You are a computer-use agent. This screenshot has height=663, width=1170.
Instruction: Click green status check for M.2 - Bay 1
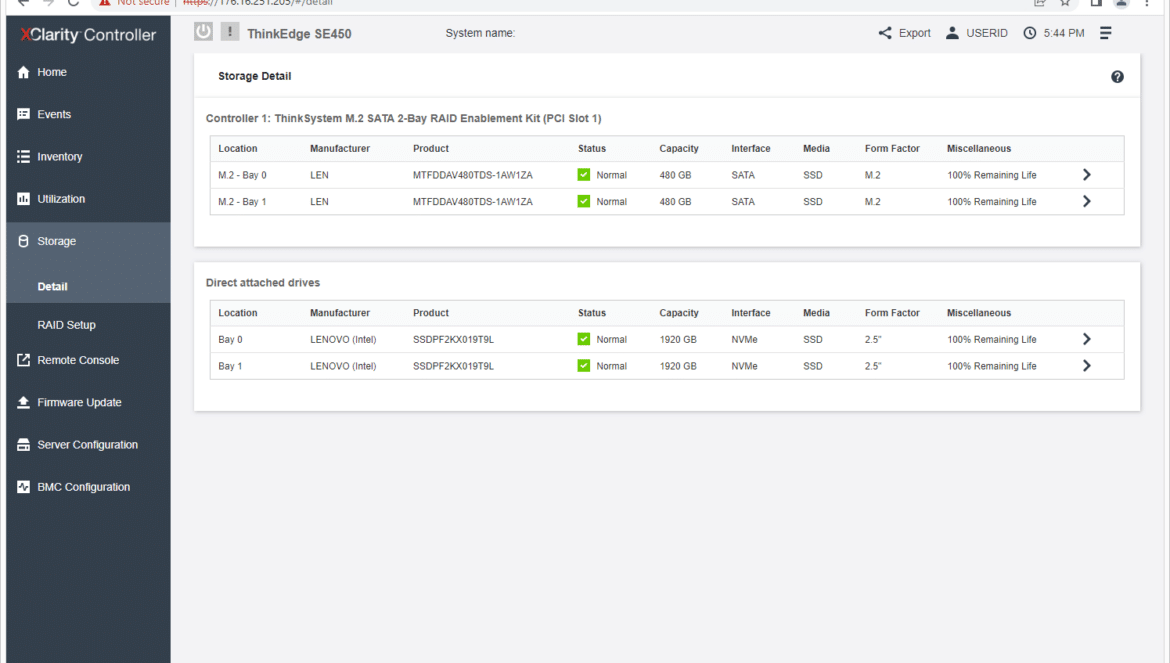coord(584,201)
